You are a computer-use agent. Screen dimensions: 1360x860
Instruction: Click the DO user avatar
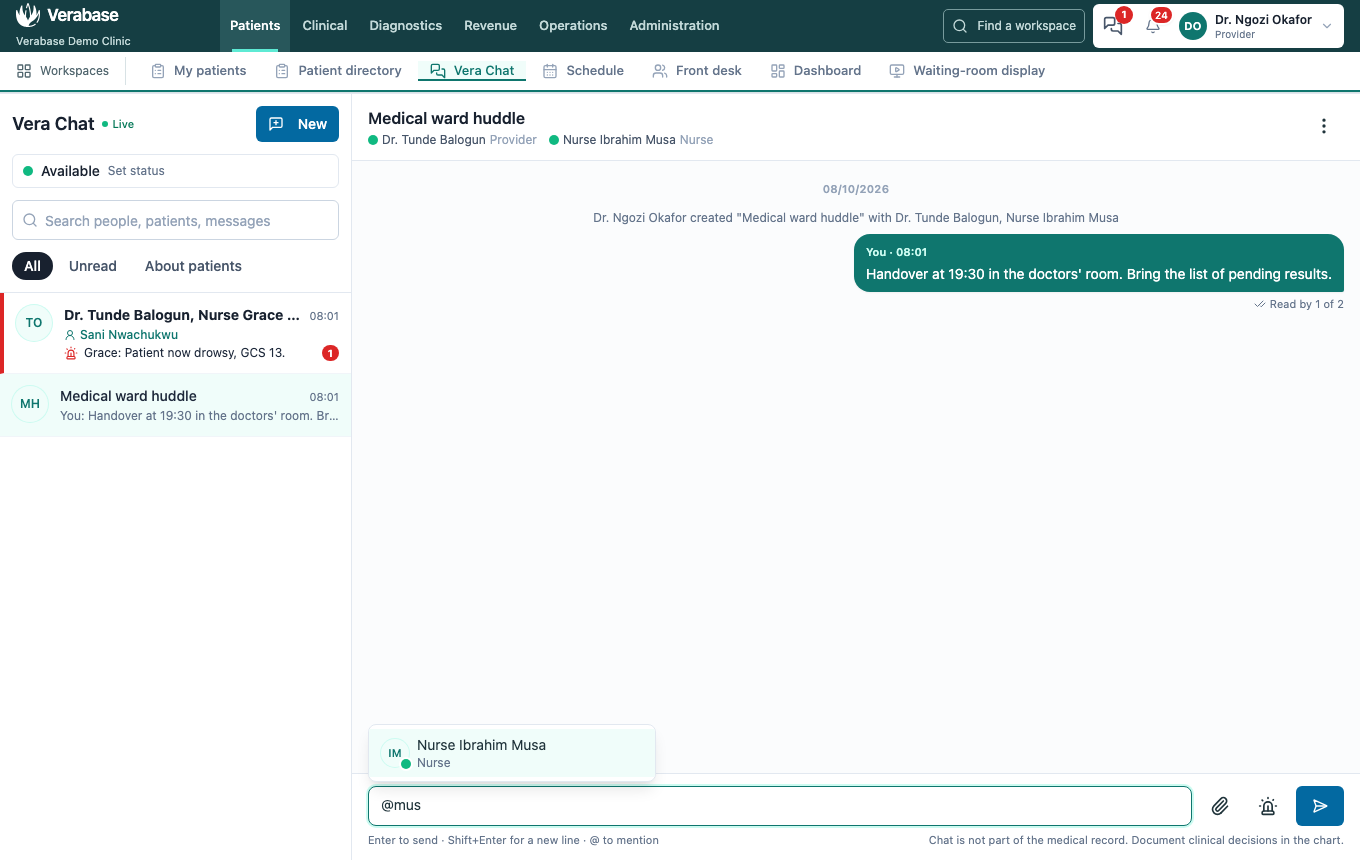[1193, 26]
